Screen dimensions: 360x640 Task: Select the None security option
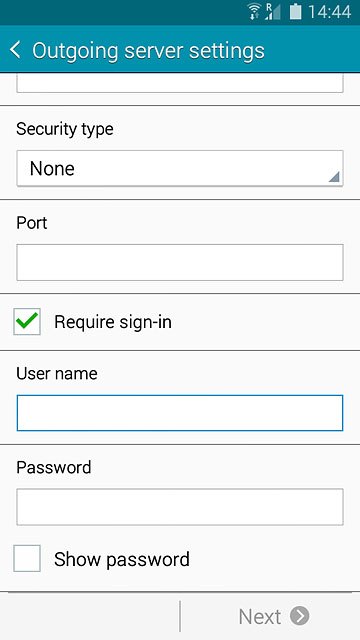[x=52, y=168]
